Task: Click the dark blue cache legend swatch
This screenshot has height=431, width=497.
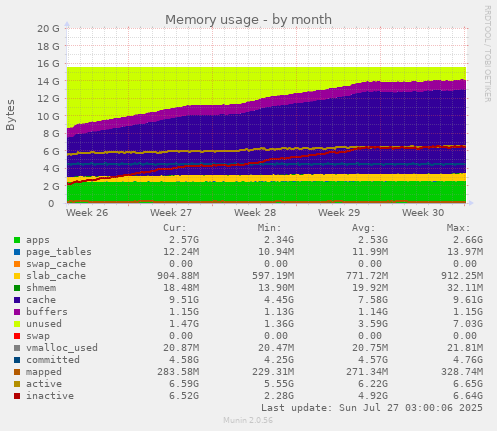Action: point(17,300)
